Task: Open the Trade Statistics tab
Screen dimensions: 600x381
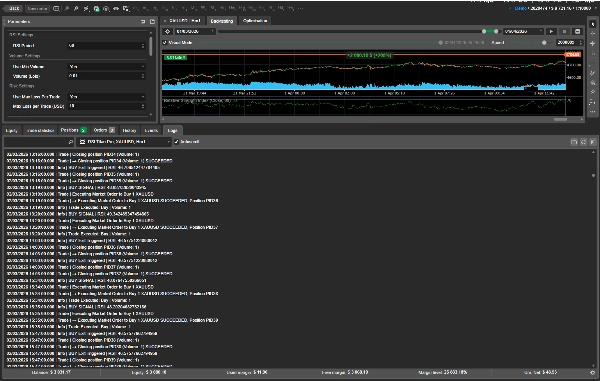Action: (x=40, y=130)
